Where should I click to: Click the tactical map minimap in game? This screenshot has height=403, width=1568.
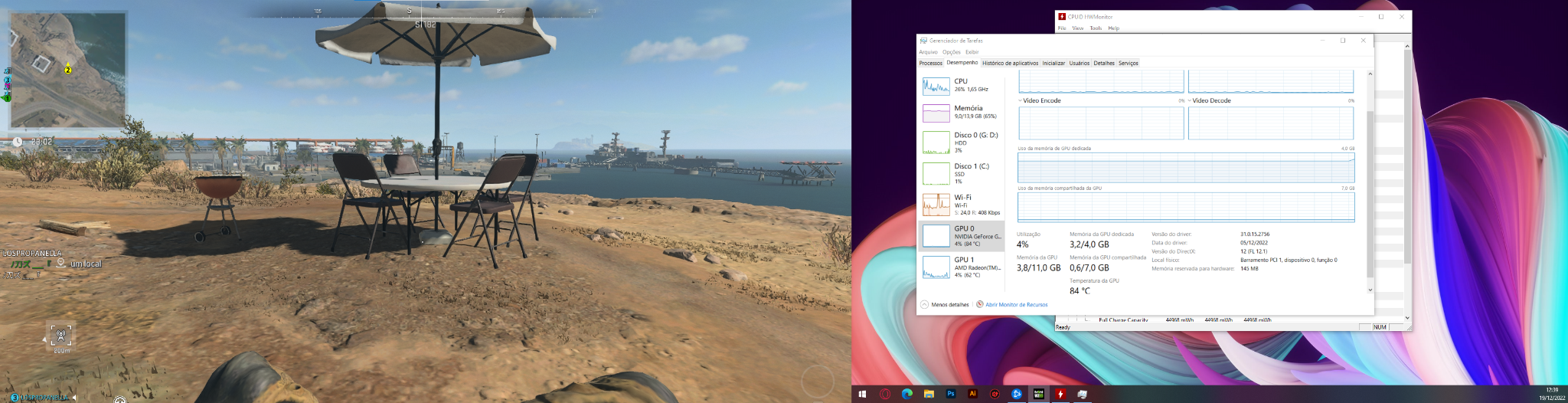[67, 70]
